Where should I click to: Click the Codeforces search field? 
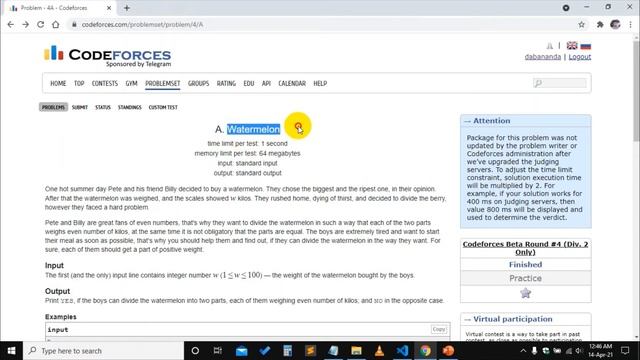[560, 83]
